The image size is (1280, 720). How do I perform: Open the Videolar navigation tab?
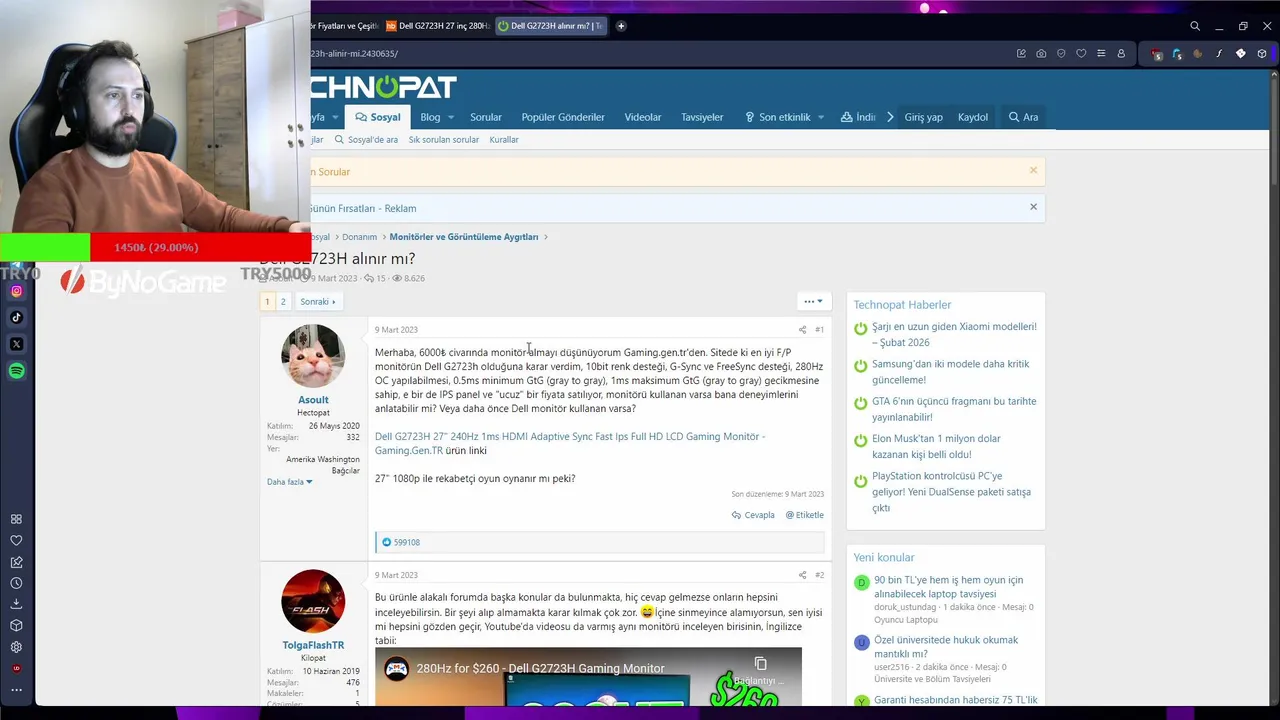coord(643,117)
